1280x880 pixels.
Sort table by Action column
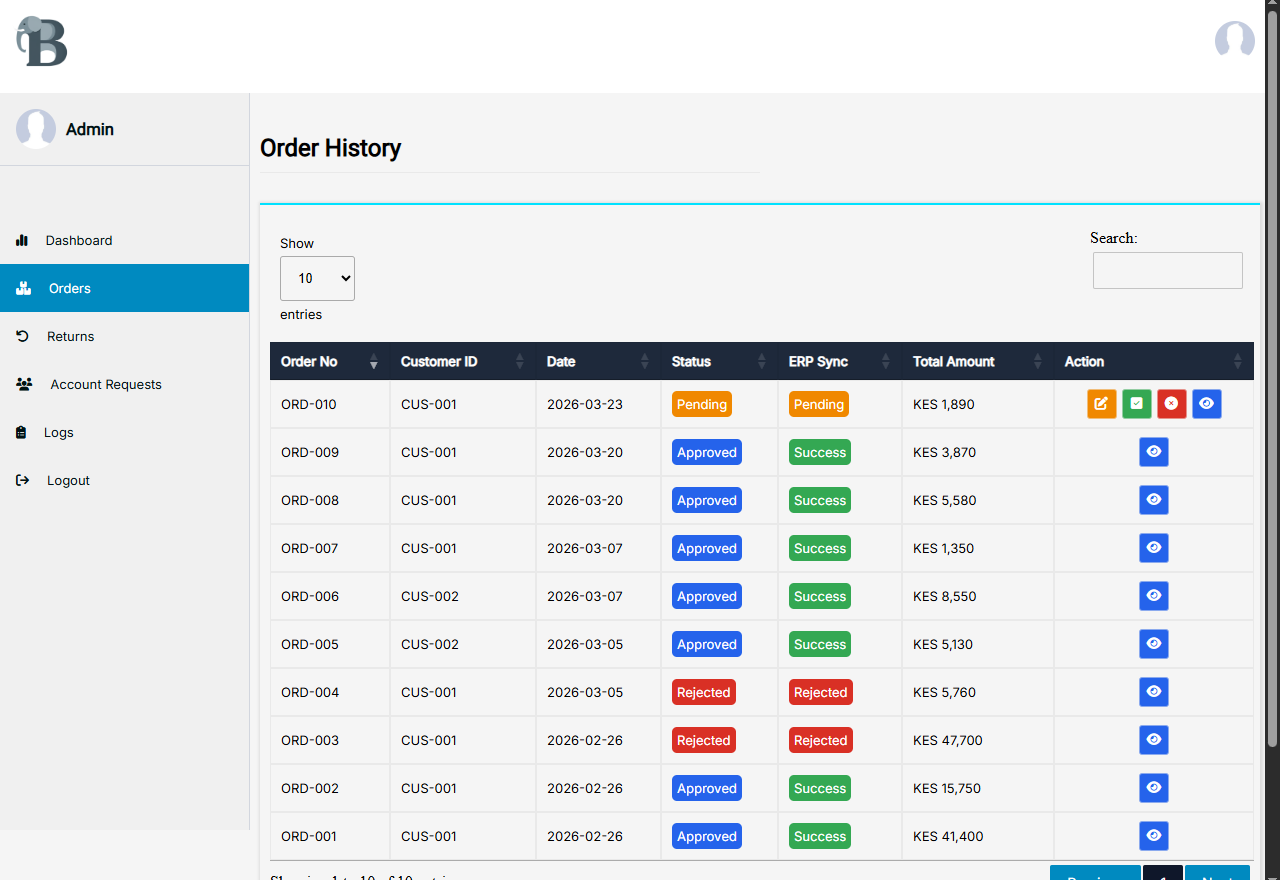click(1154, 361)
